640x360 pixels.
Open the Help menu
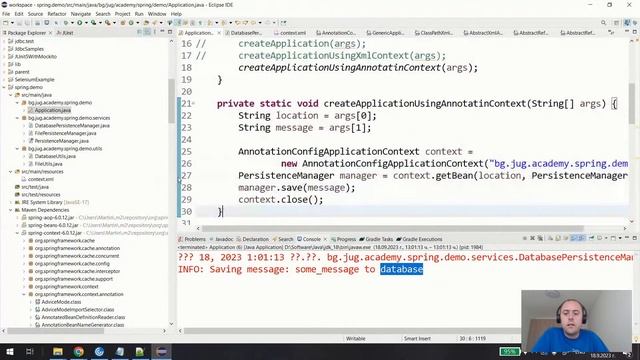pyautogui.click(x=176, y=14)
